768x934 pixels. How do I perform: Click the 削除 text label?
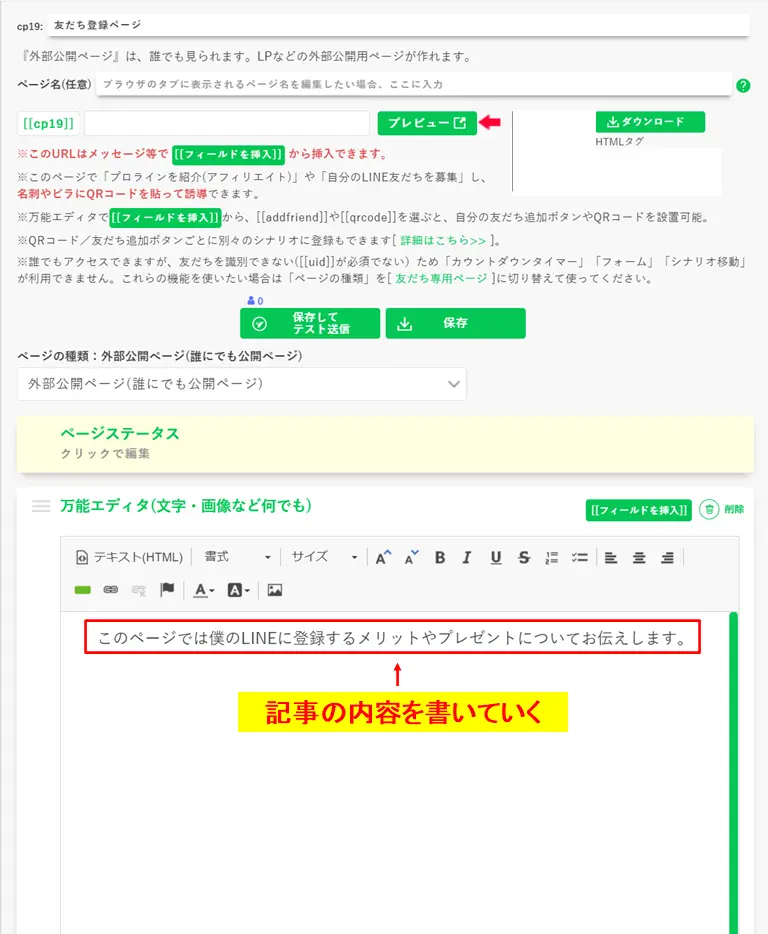point(734,509)
